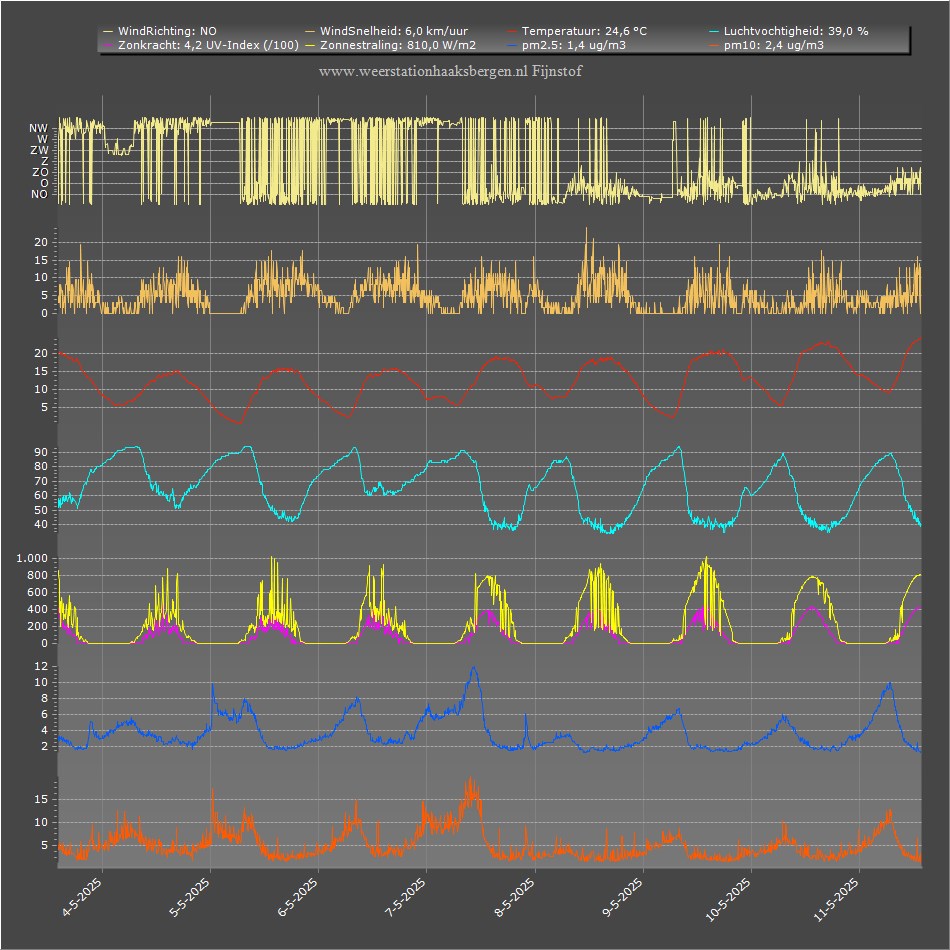950x950 pixels.
Task: Click the 9-5-2025 date label
Action: 623,897
